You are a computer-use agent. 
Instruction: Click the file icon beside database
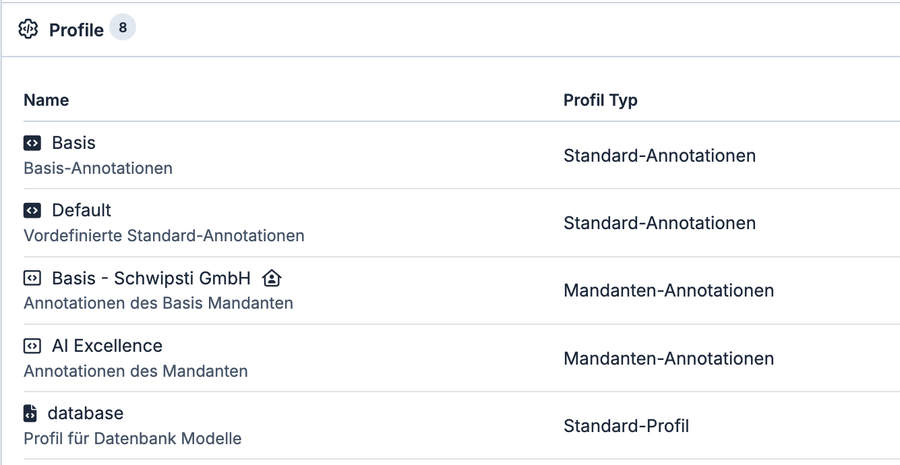pyautogui.click(x=30, y=413)
